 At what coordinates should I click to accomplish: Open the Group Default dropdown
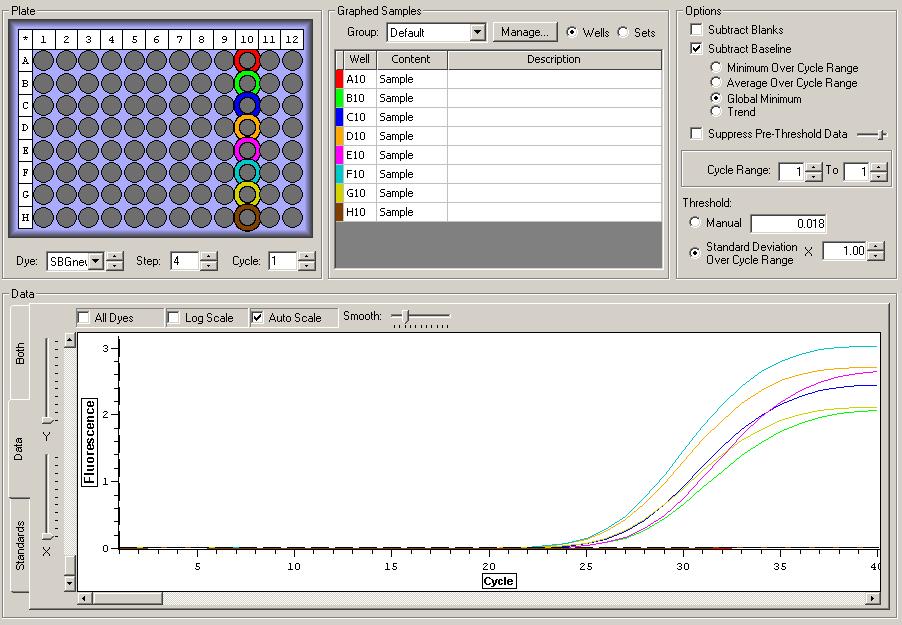pos(477,32)
